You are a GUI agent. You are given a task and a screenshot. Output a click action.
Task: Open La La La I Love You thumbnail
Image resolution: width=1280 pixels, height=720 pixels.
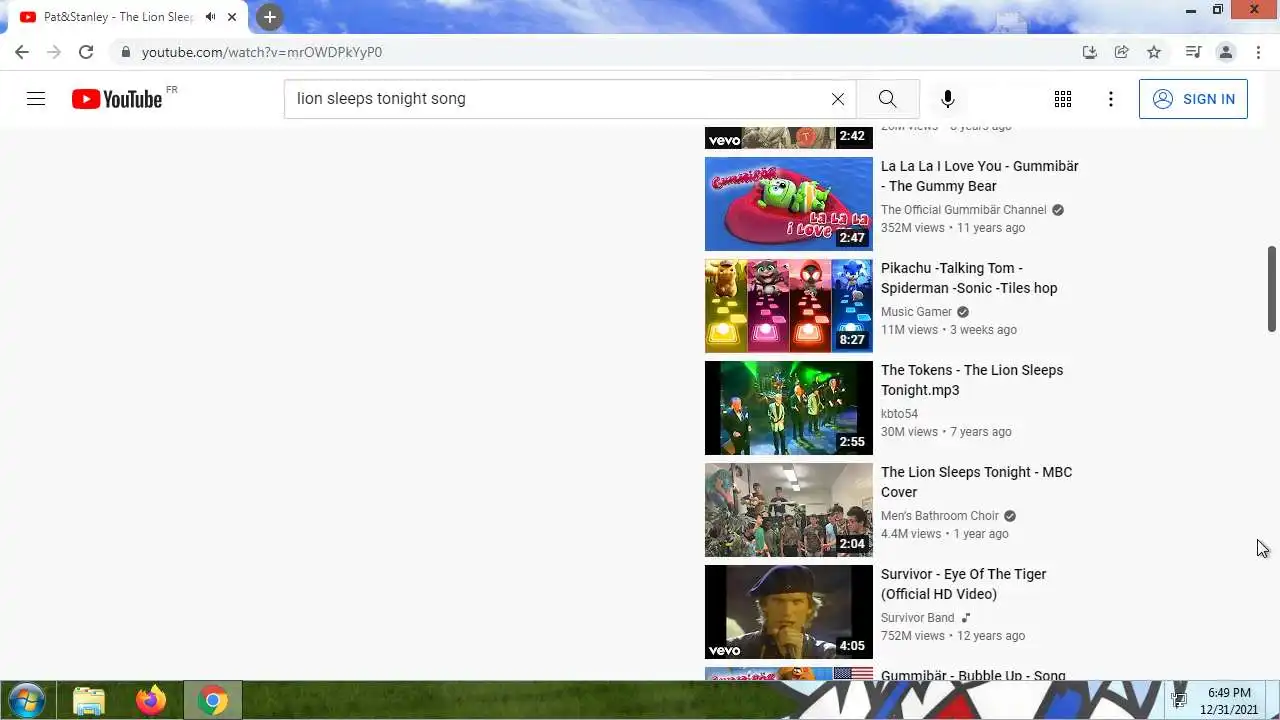click(x=788, y=204)
